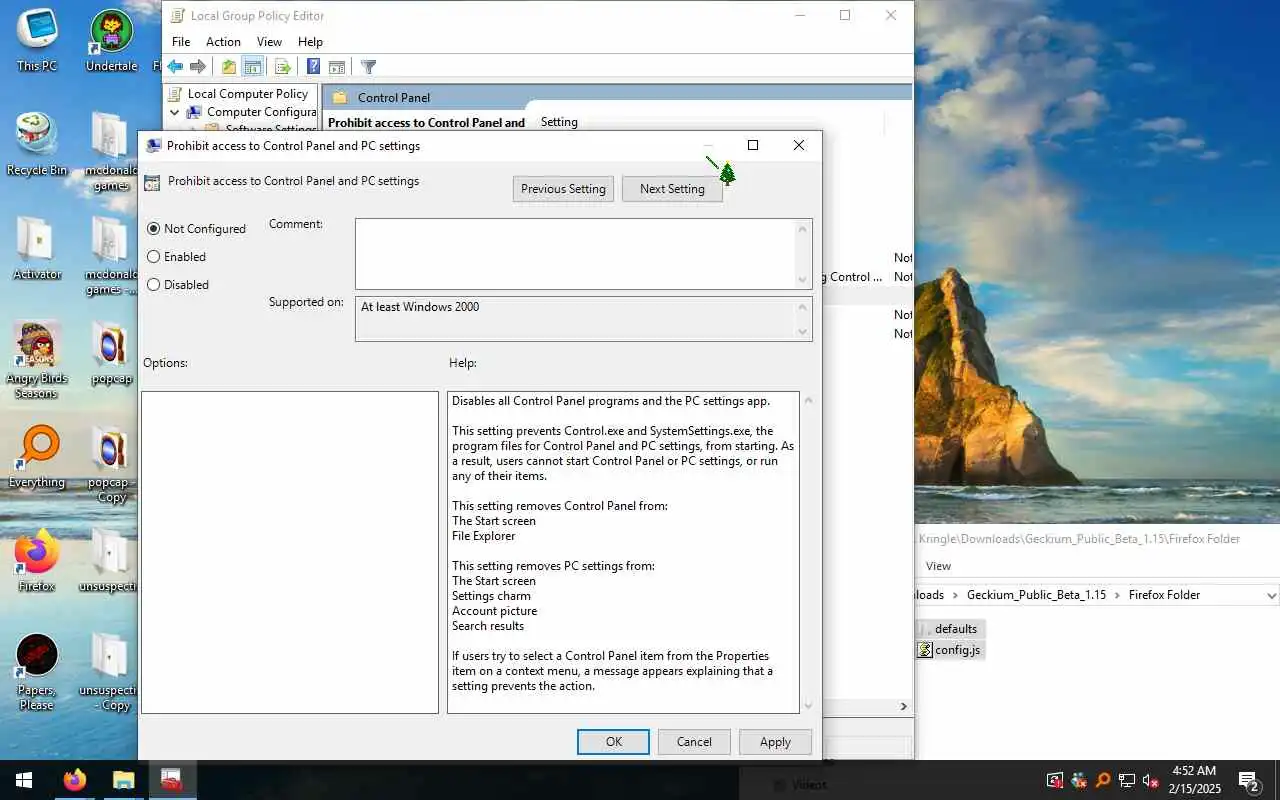Open the notification center icon
The image size is (1280, 800).
[x=1248, y=780]
